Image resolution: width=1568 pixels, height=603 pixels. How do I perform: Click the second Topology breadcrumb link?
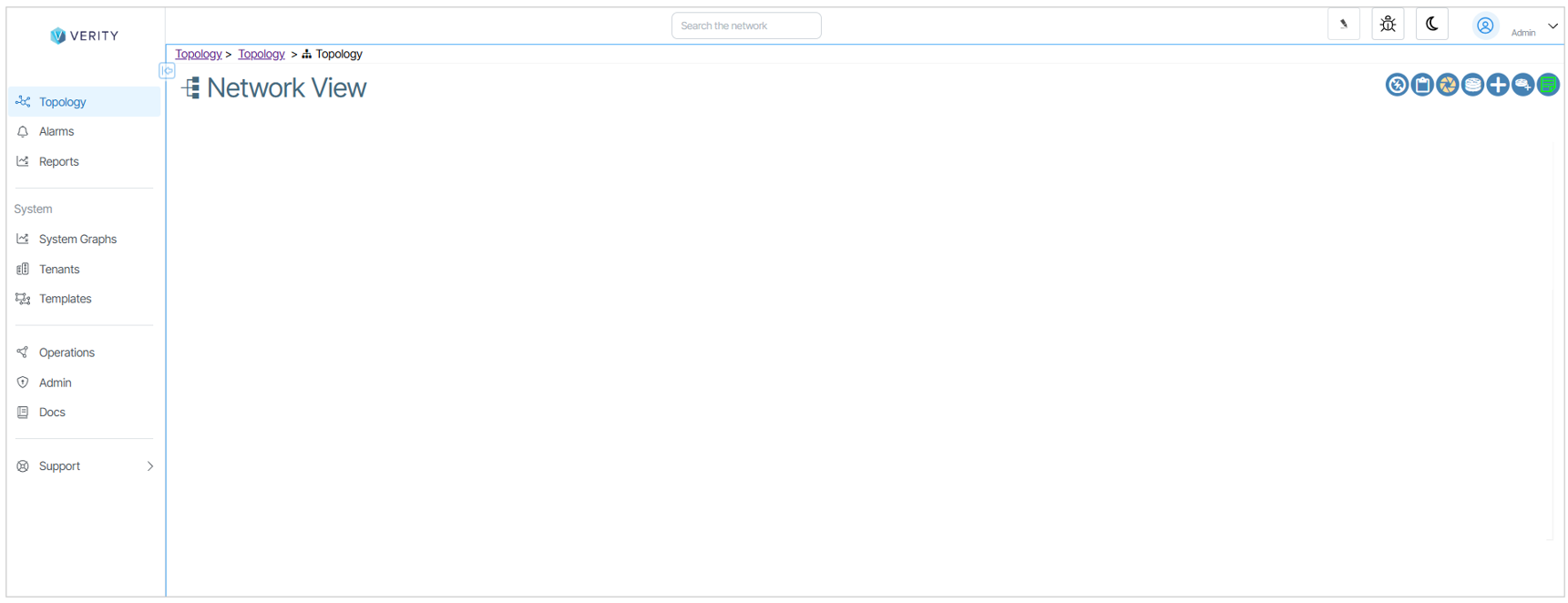[x=261, y=55]
